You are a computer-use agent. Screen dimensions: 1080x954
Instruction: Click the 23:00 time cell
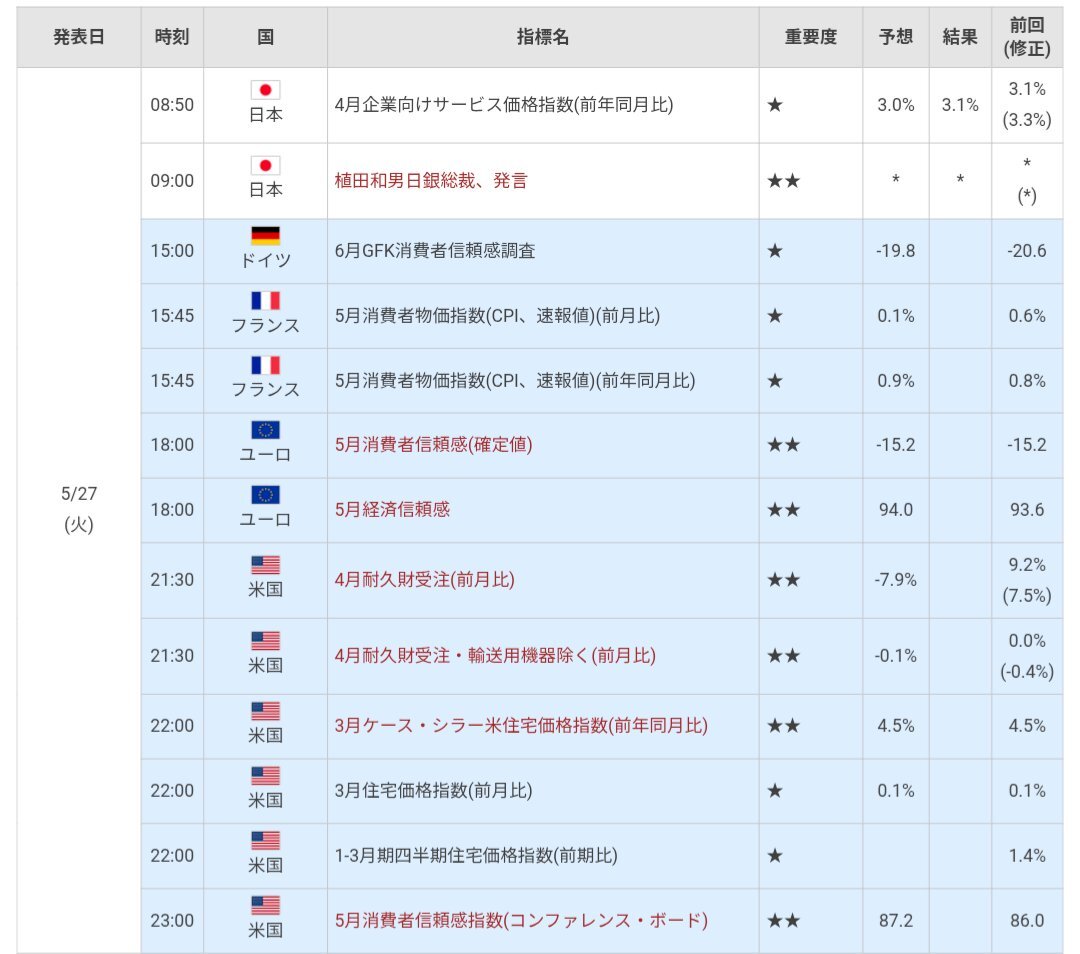[172, 920]
